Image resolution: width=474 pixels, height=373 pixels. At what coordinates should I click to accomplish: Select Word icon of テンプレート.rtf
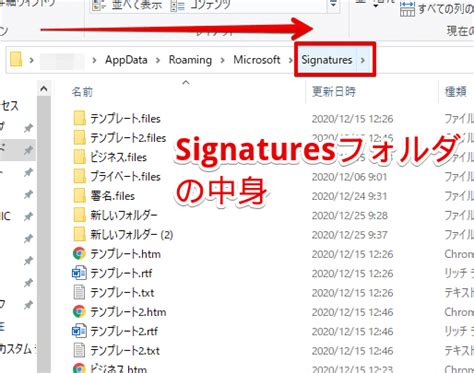[x=79, y=273]
